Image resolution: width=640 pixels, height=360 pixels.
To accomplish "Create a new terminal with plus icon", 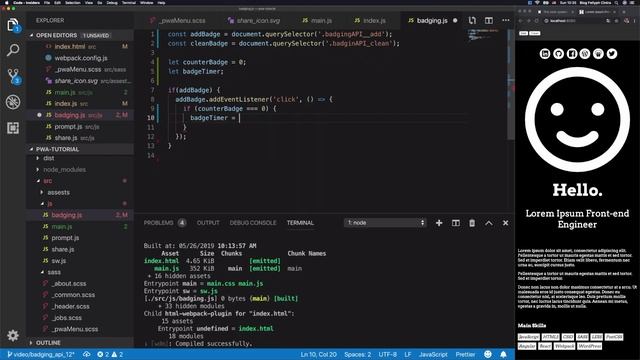I will click(x=439, y=223).
